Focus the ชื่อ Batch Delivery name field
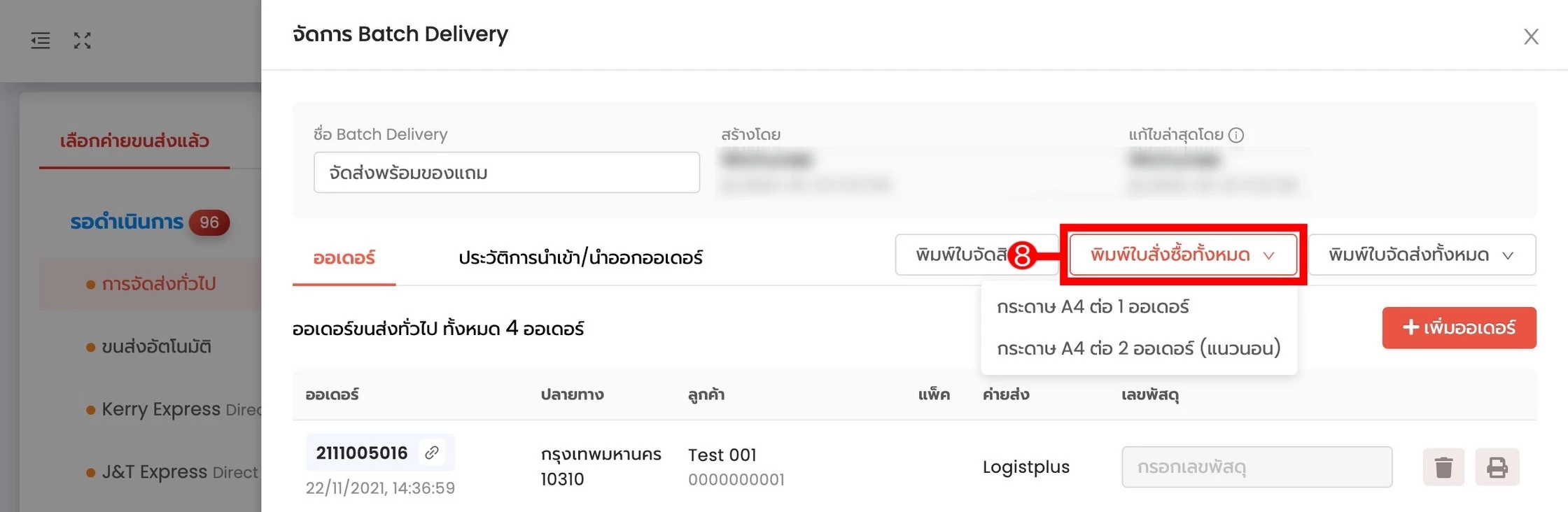The height and width of the screenshot is (512, 1568). pyautogui.click(x=507, y=172)
